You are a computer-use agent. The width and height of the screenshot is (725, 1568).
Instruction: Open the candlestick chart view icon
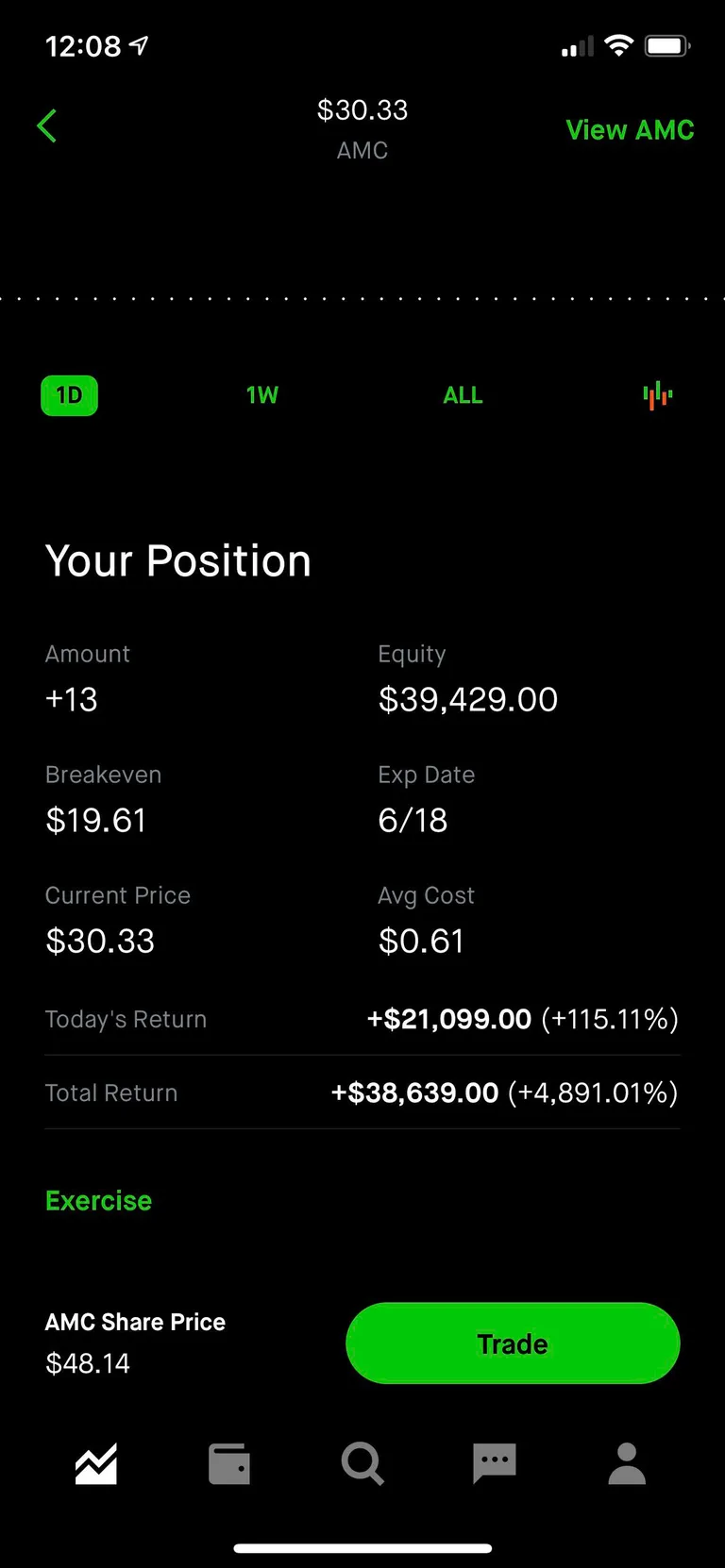(657, 395)
